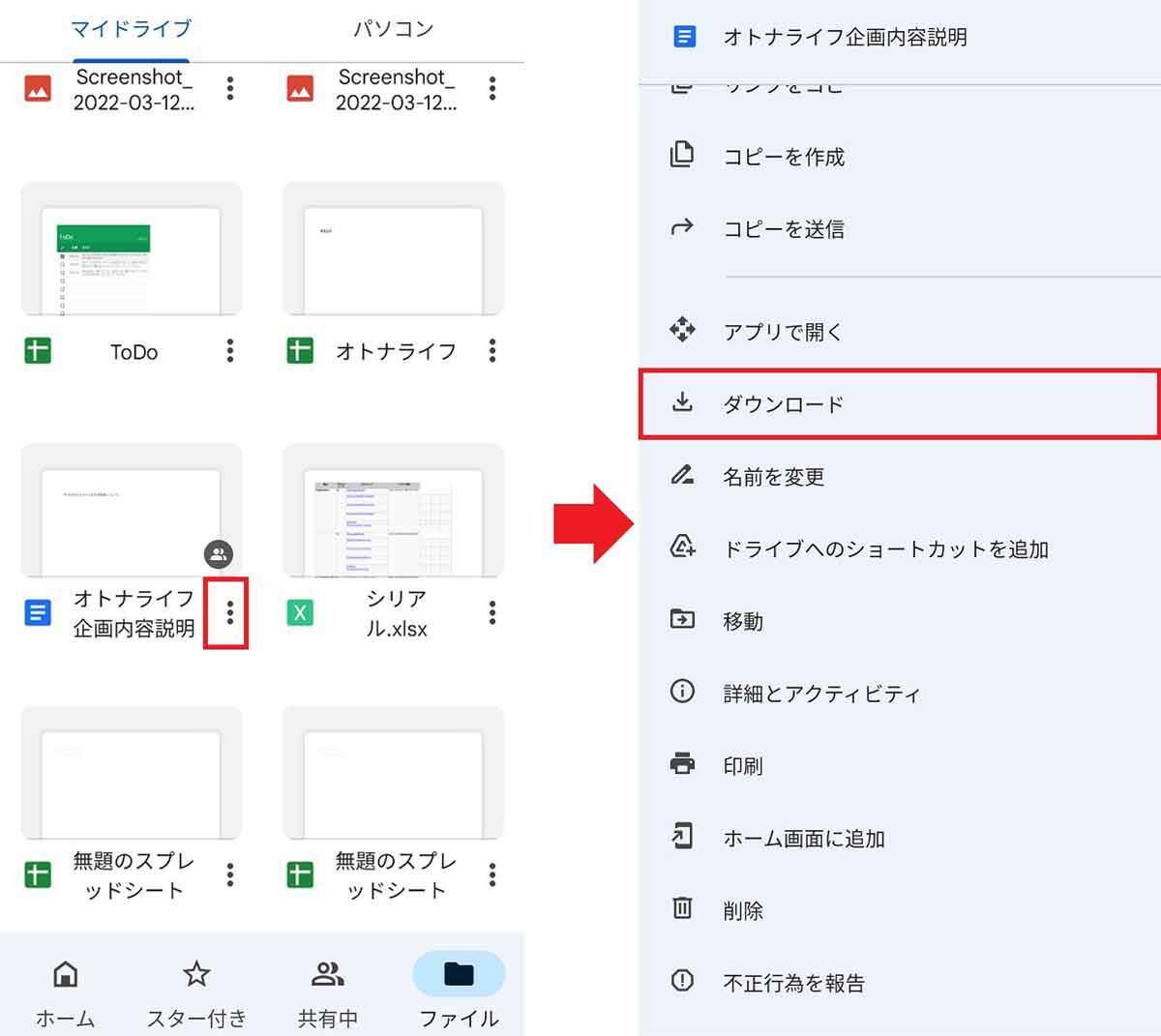Open details and activity (詳細とアクティビティ) info icon

[682, 692]
